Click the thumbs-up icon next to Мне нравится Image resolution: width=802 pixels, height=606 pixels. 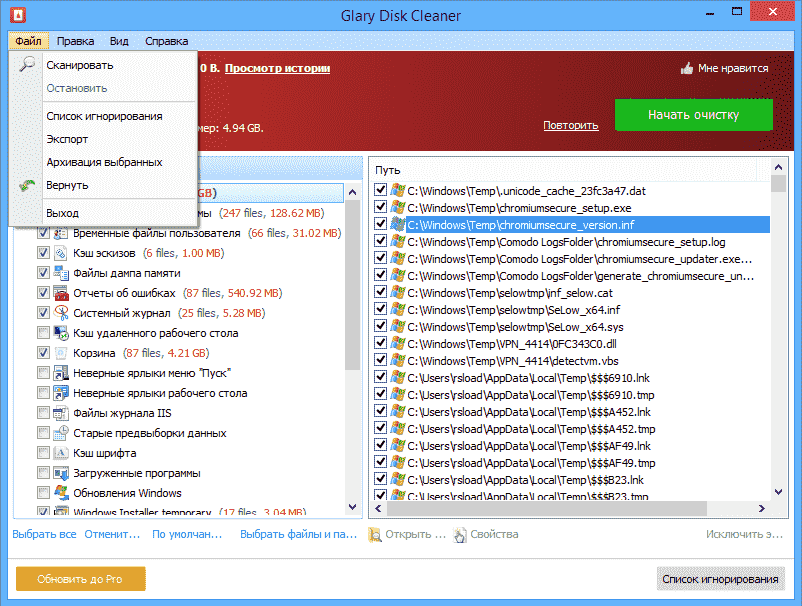687,69
